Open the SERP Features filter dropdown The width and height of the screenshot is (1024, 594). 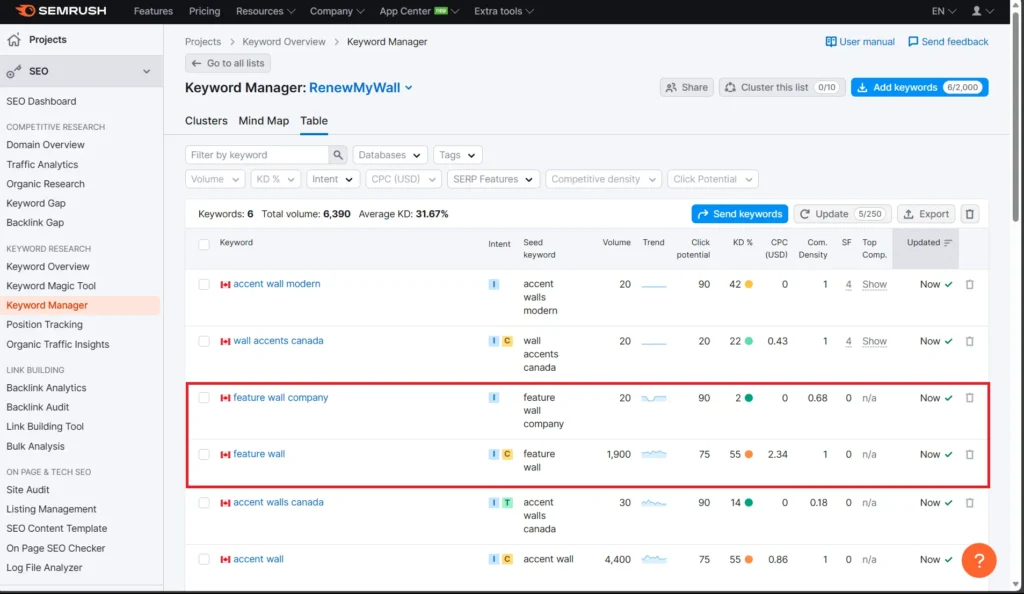tap(493, 179)
